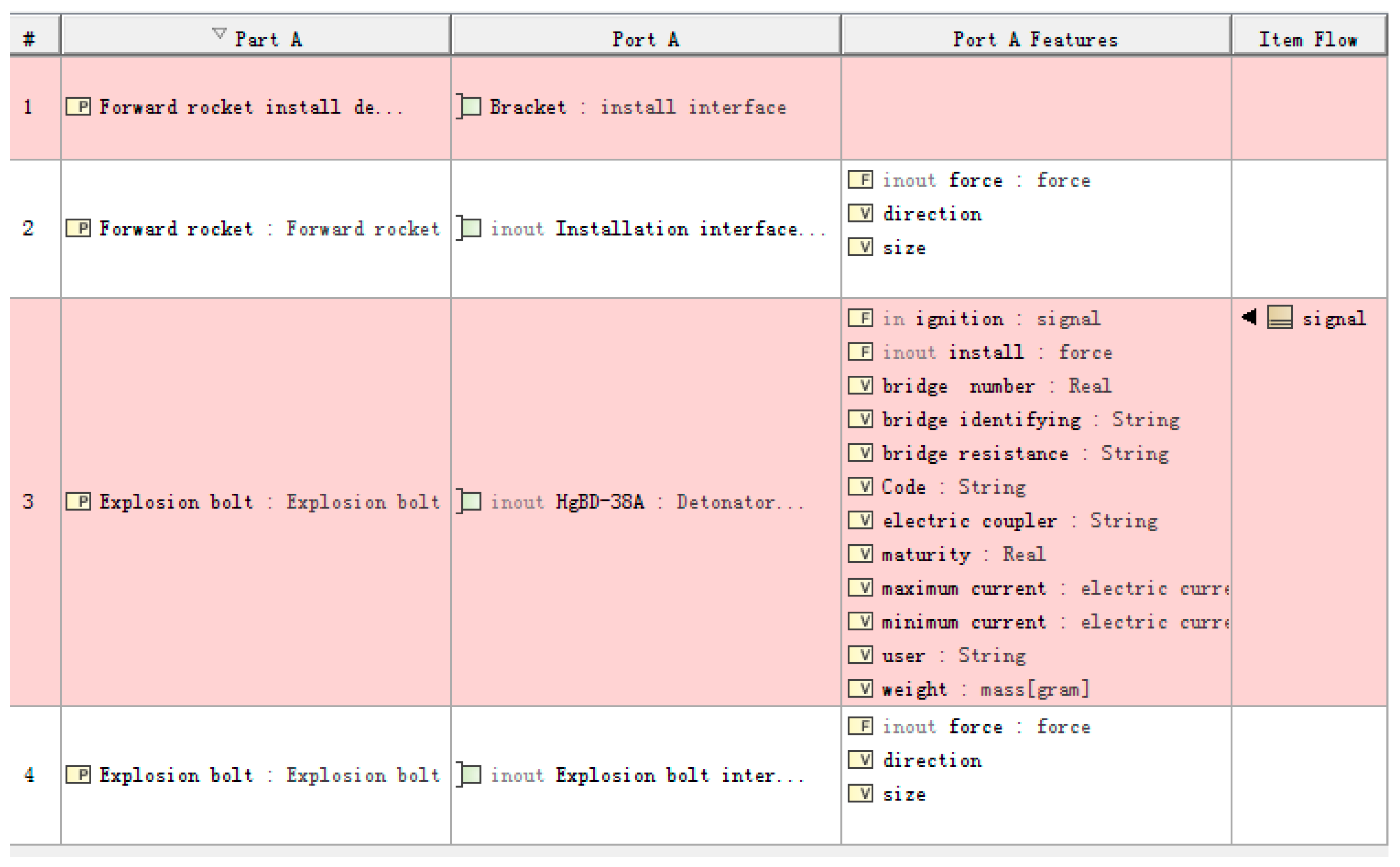Click flow property icon for in ignition
The image size is (1400, 867).
(860, 318)
